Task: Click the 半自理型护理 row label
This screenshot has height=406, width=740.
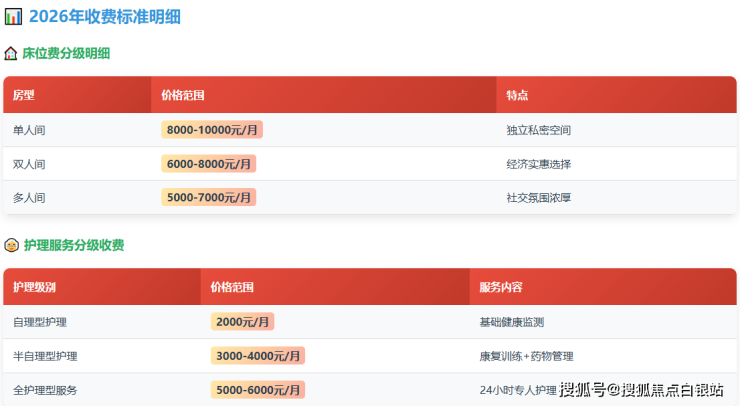Action: 45,356
